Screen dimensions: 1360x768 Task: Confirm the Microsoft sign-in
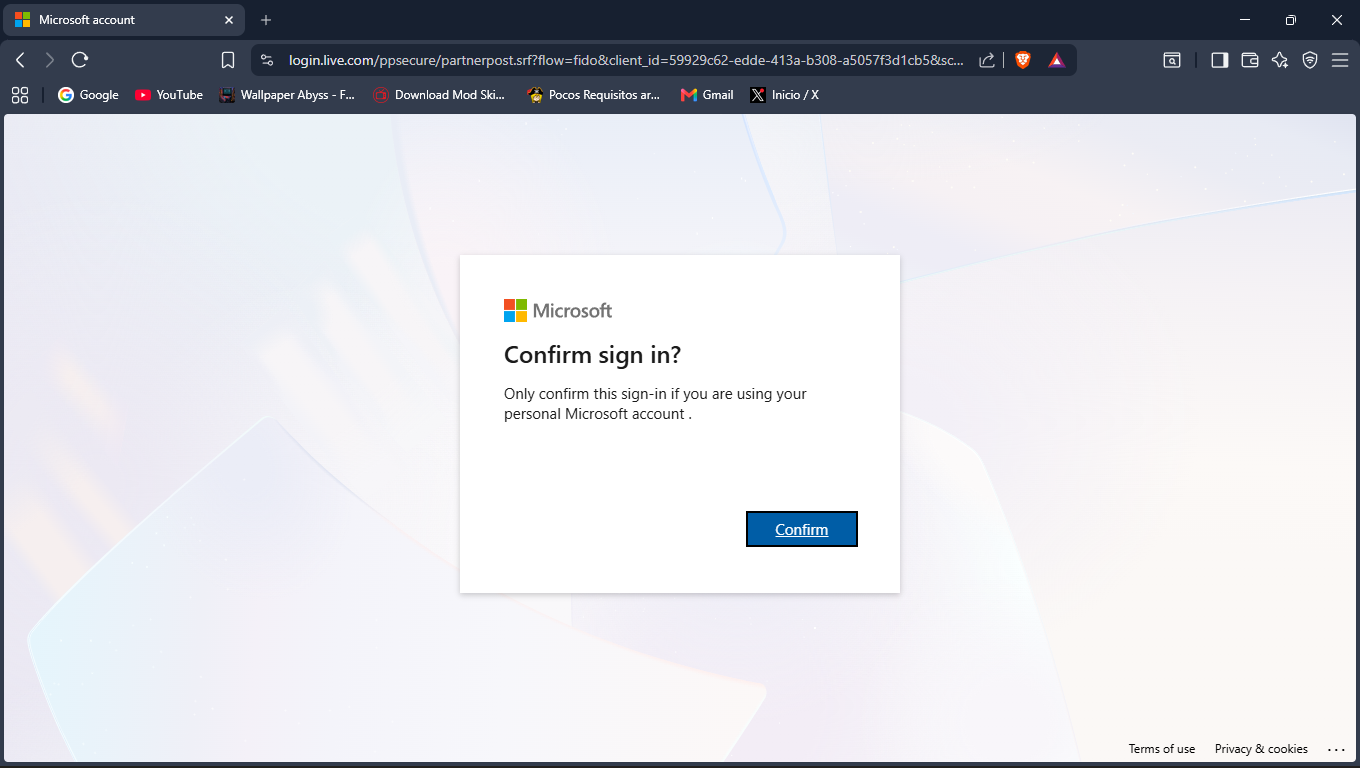pos(802,529)
